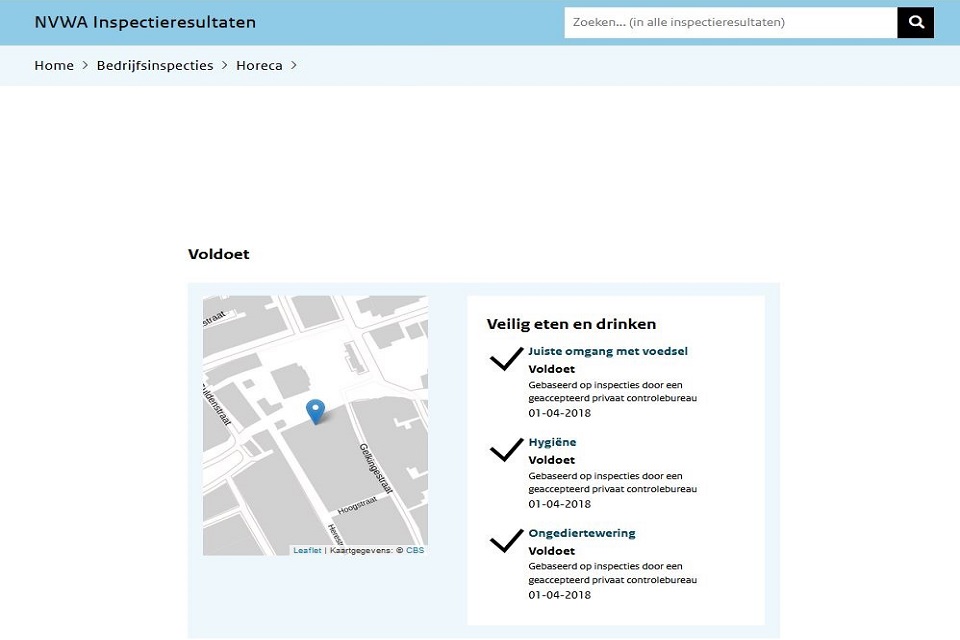
Task: Click the Veilig eten en drinken heading
Action: 571,324
